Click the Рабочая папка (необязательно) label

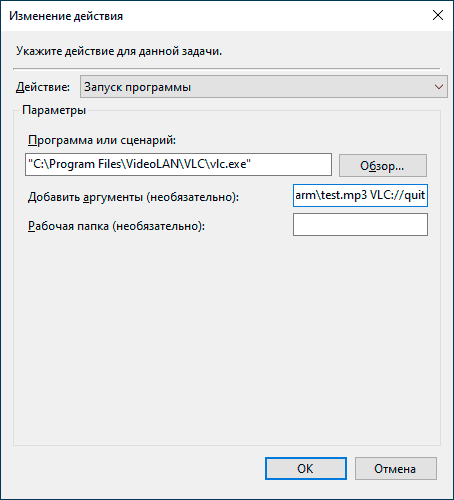tap(116, 226)
